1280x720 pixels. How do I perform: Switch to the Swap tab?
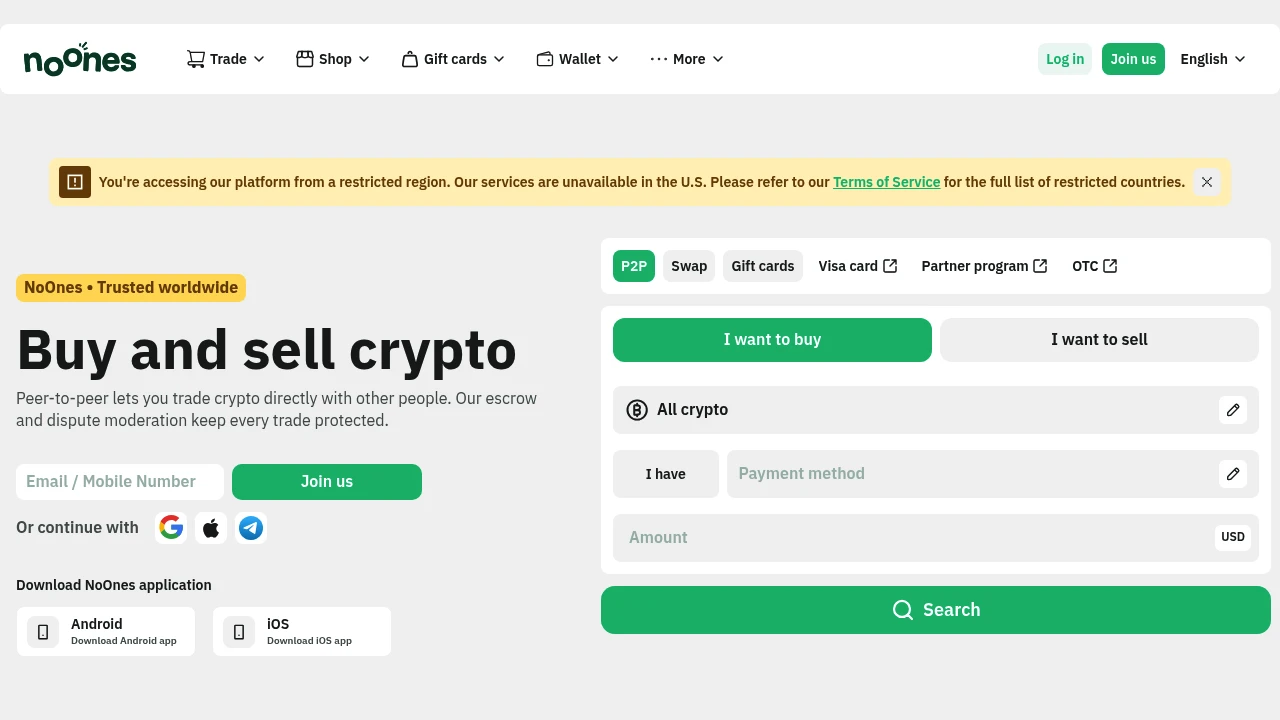[689, 266]
